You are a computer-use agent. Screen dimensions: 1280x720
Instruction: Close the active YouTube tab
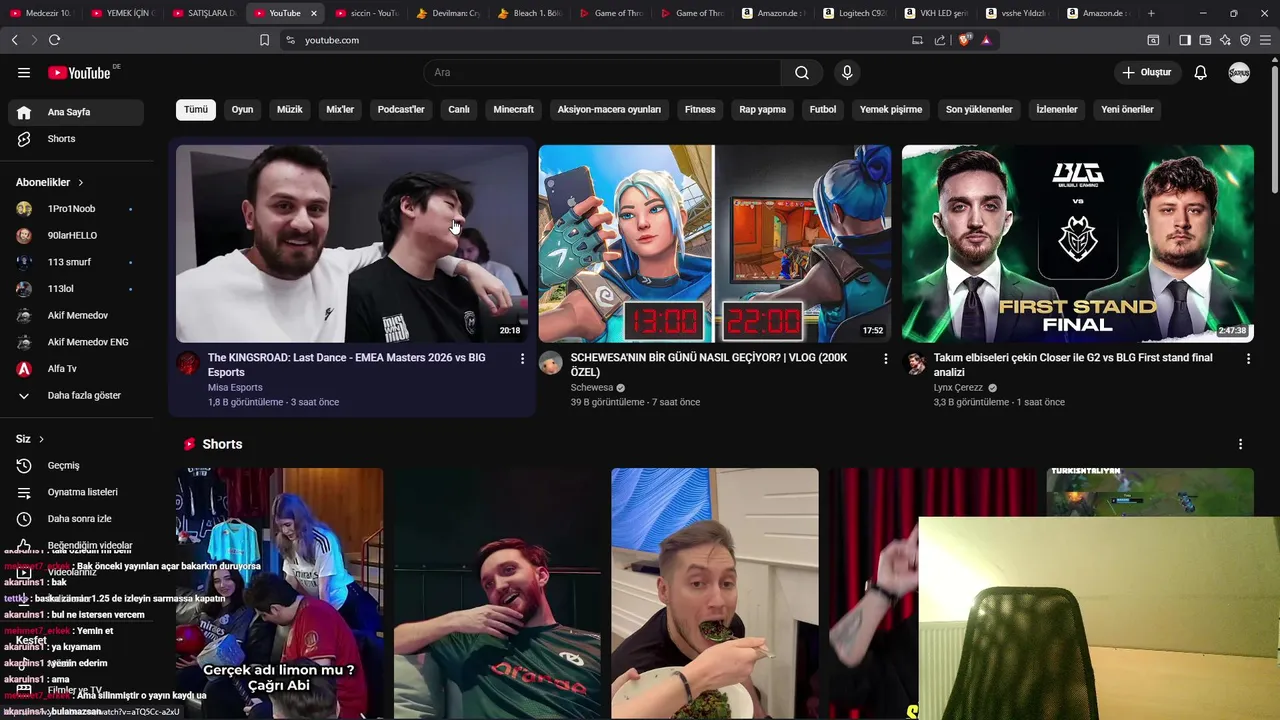click(x=314, y=13)
